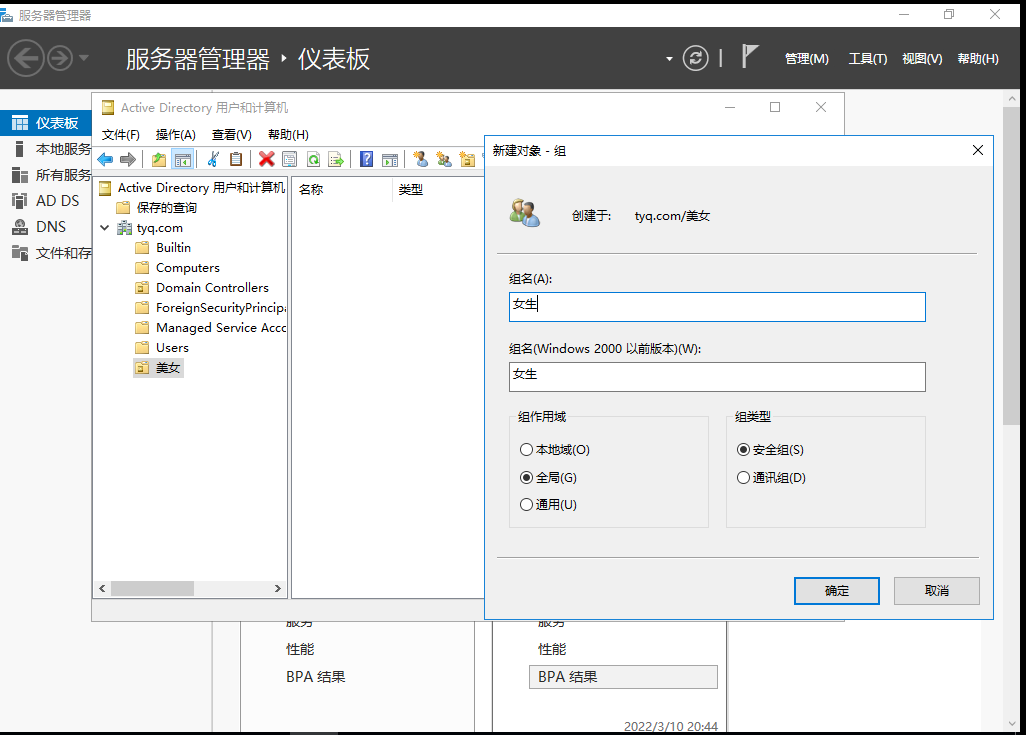This screenshot has width=1026, height=735.
Task: Click the red Delete X icon
Action: tap(266, 159)
